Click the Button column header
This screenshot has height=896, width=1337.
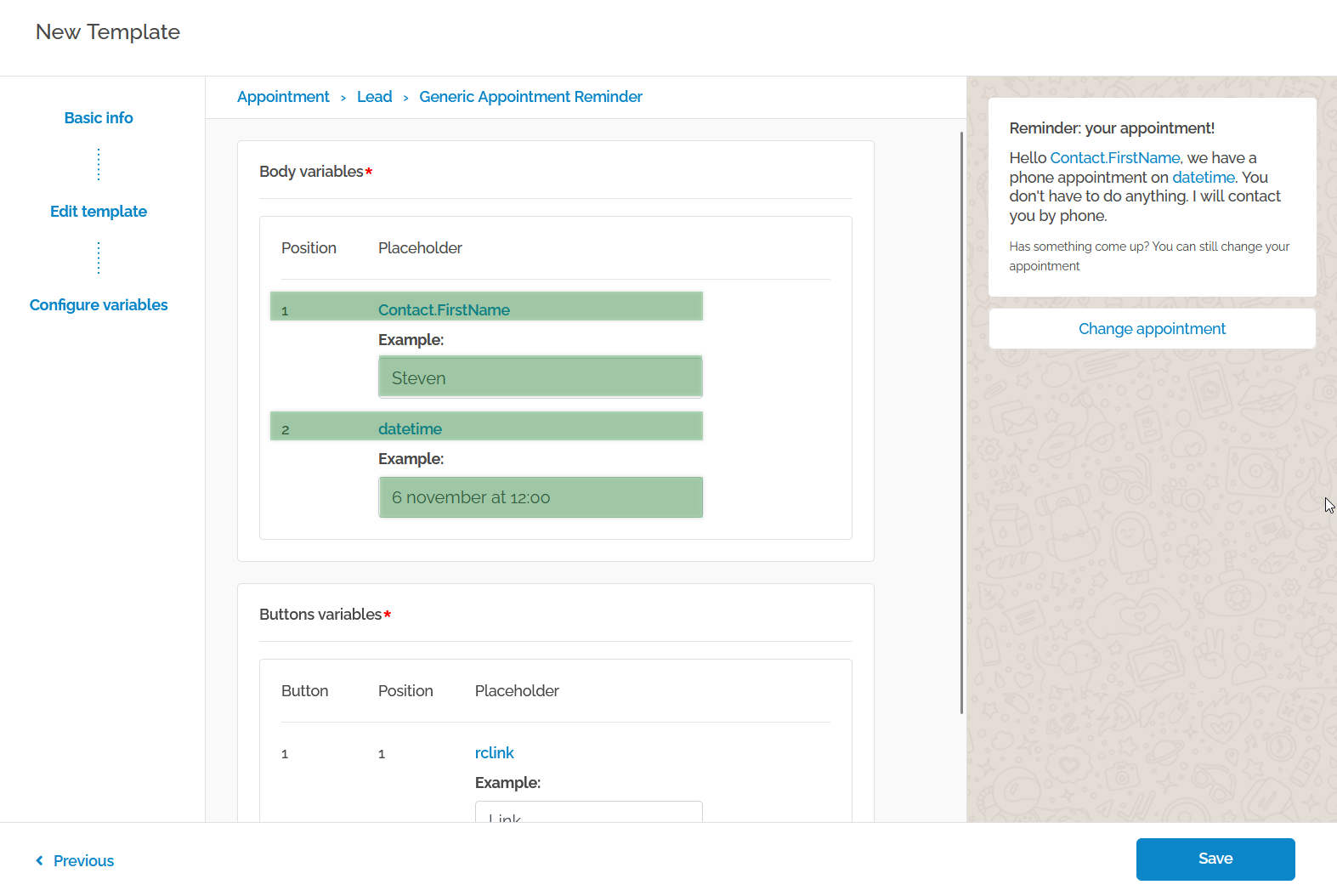pos(304,691)
